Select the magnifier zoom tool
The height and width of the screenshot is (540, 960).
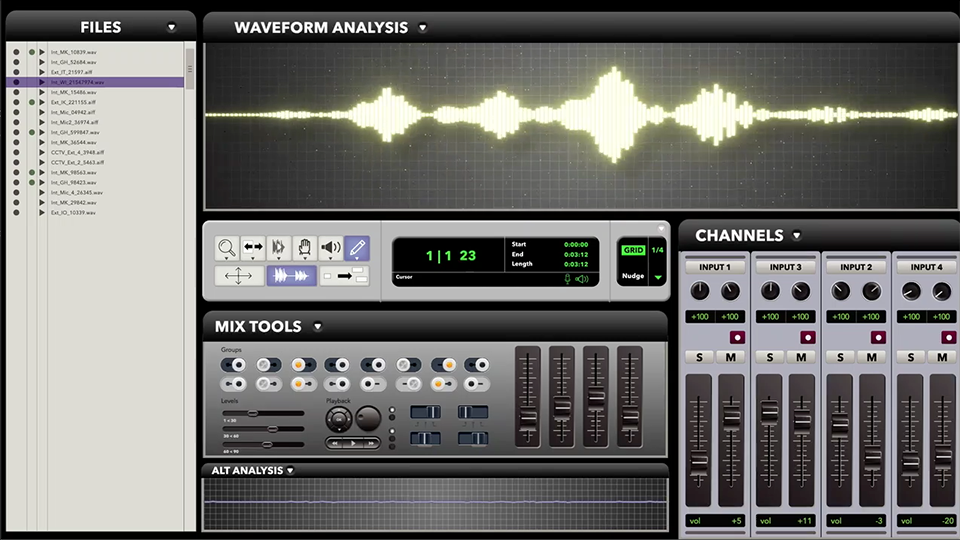click(227, 247)
